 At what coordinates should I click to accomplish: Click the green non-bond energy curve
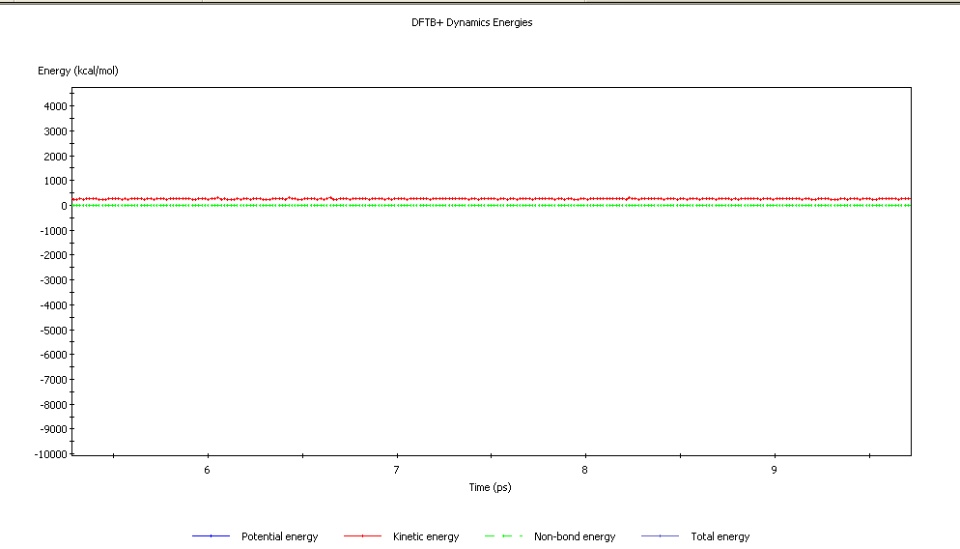(490, 206)
